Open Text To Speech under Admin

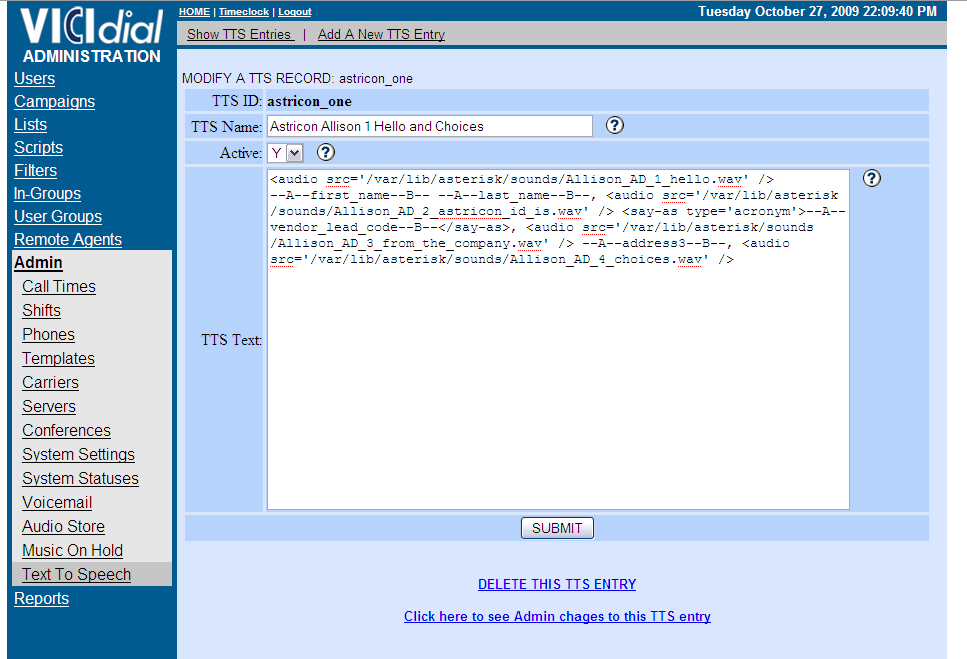click(76, 575)
